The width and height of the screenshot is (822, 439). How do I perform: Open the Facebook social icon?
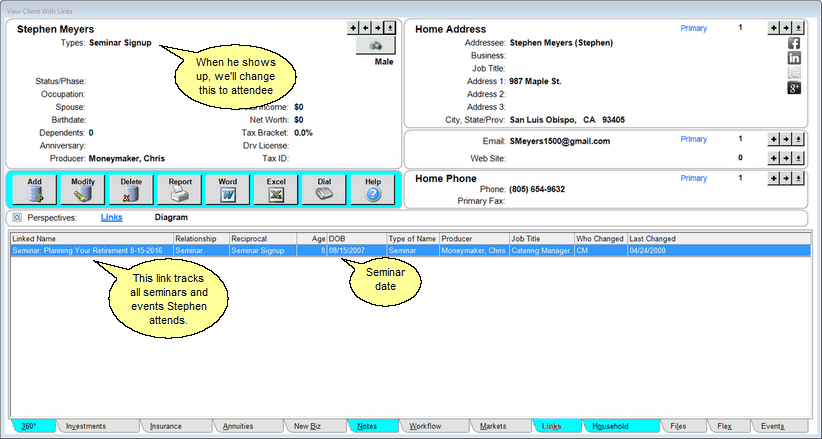[x=794, y=44]
